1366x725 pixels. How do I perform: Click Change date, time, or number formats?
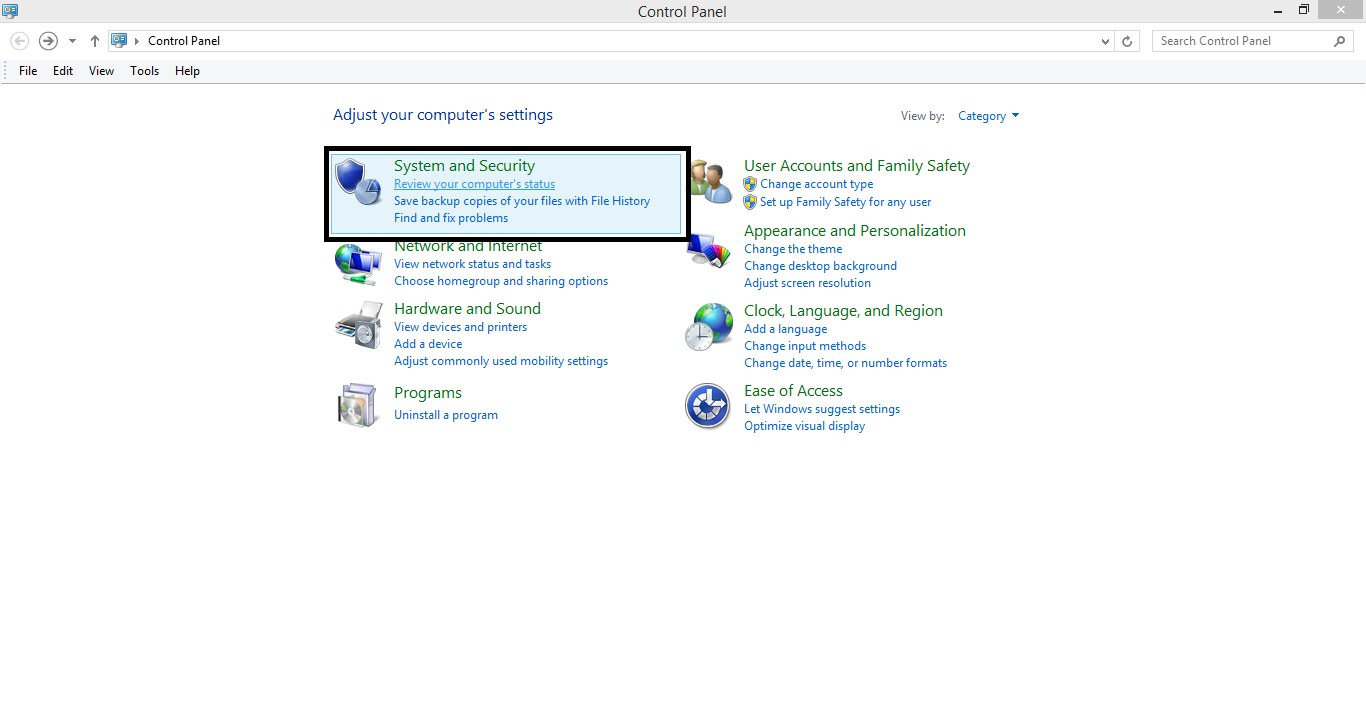(845, 363)
